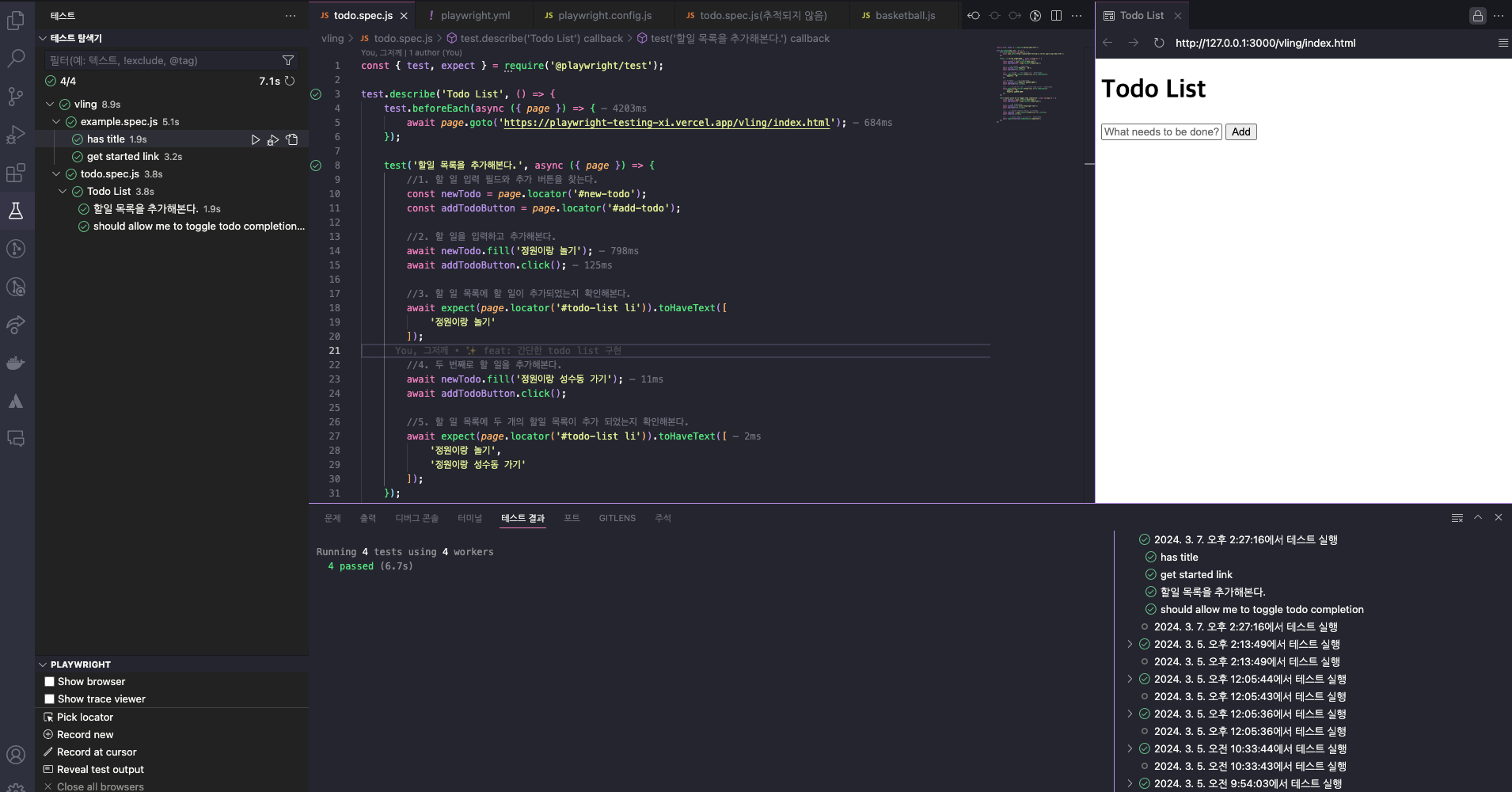Open the Extensions view

tap(16, 173)
